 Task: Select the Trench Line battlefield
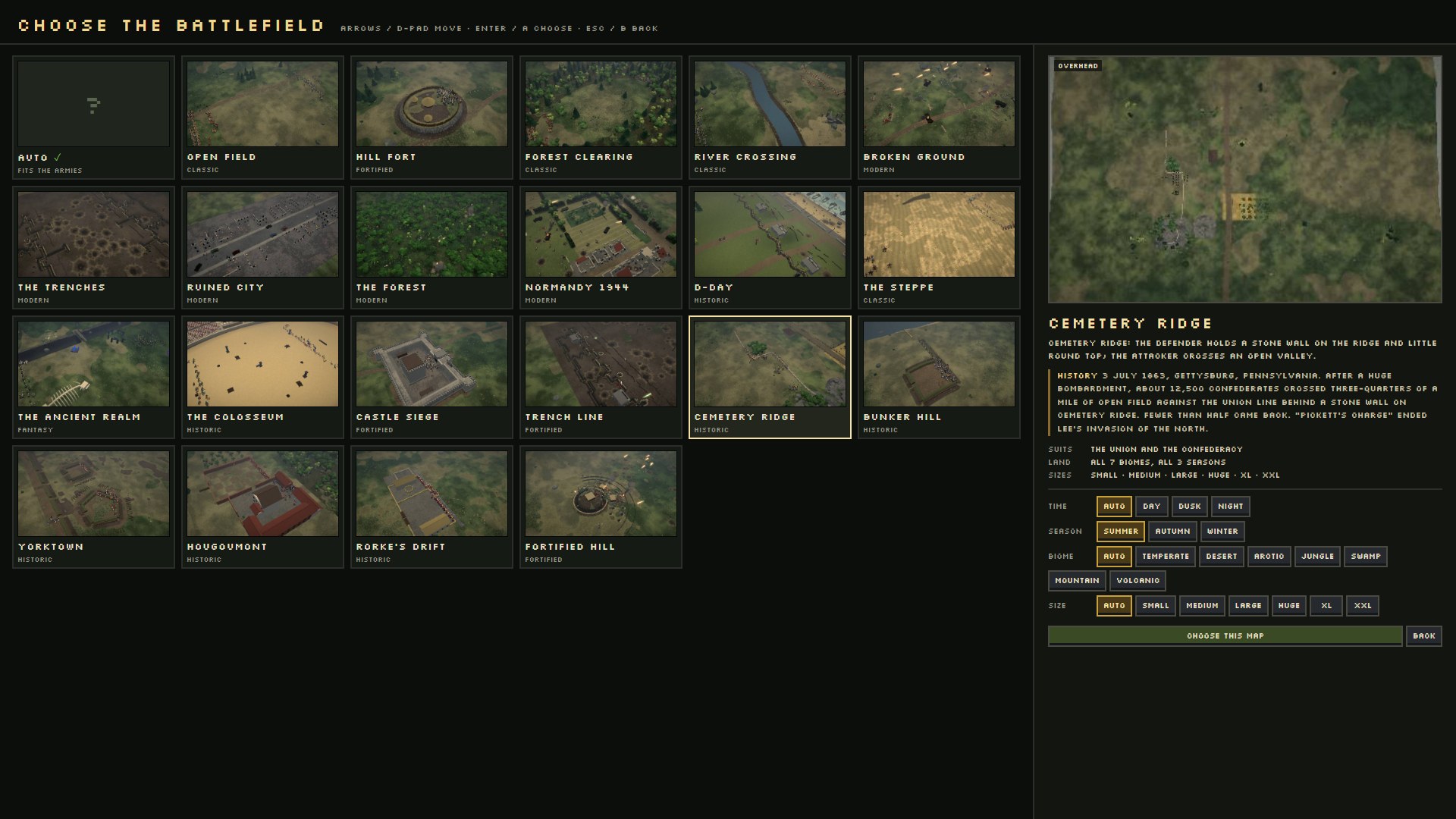pos(601,378)
